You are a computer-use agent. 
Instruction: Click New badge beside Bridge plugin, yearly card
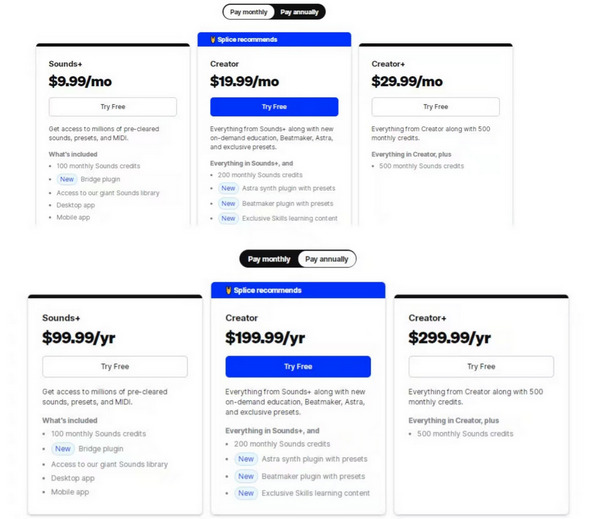(x=63, y=449)
